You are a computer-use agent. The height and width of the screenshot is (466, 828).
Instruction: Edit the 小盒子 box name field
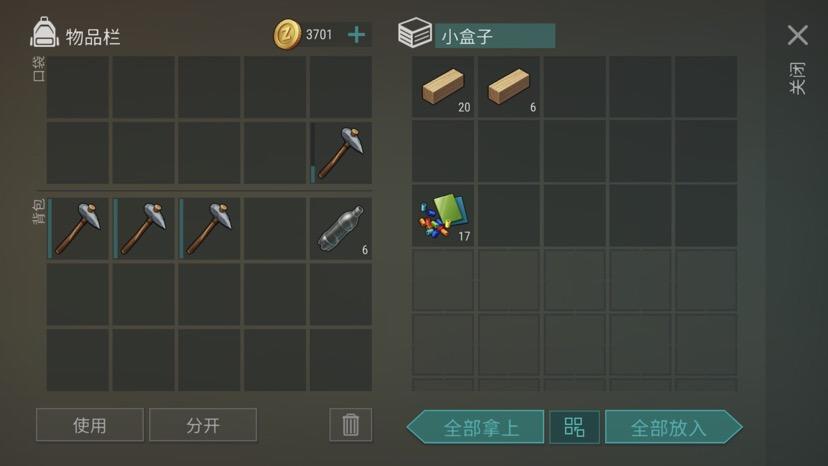click(495, 36)
